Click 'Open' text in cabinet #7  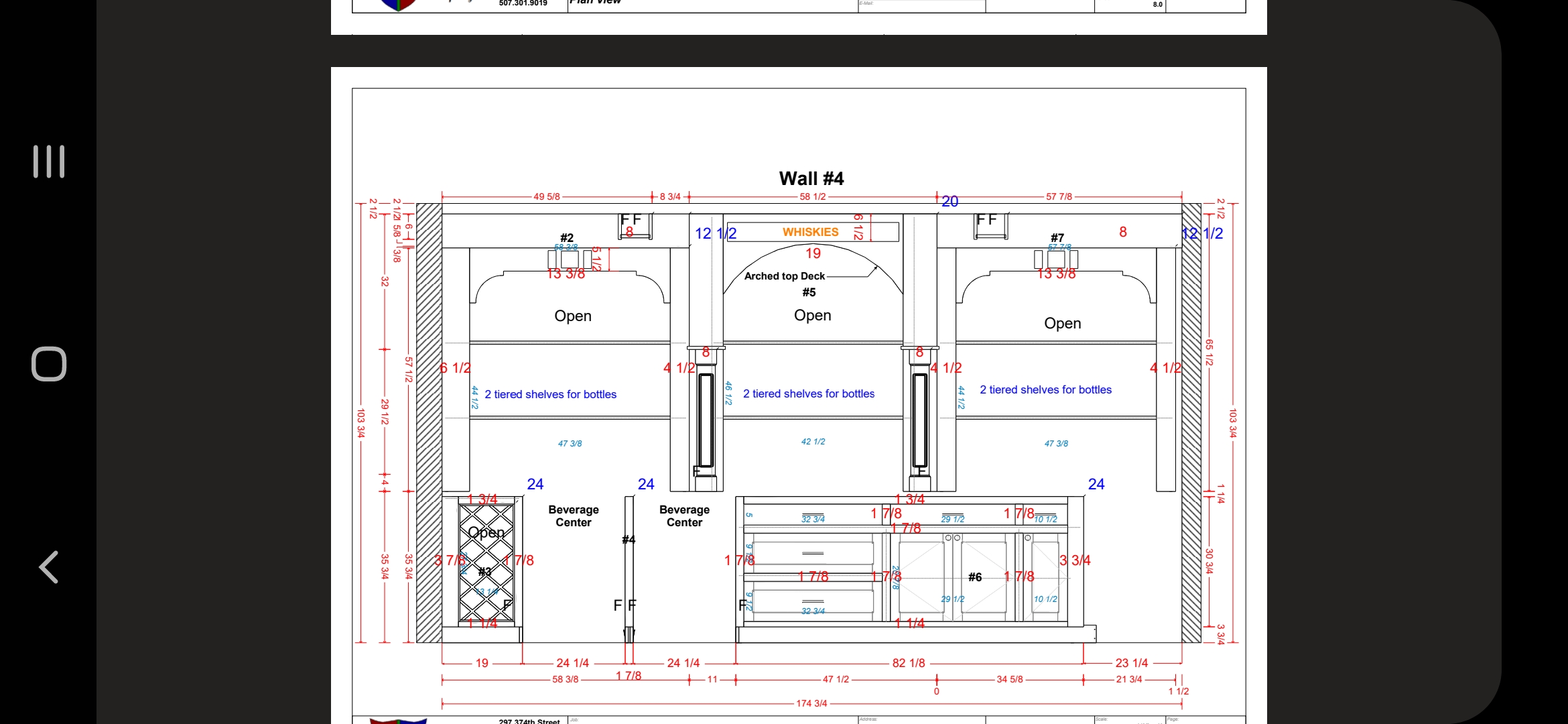[1062, 323]
